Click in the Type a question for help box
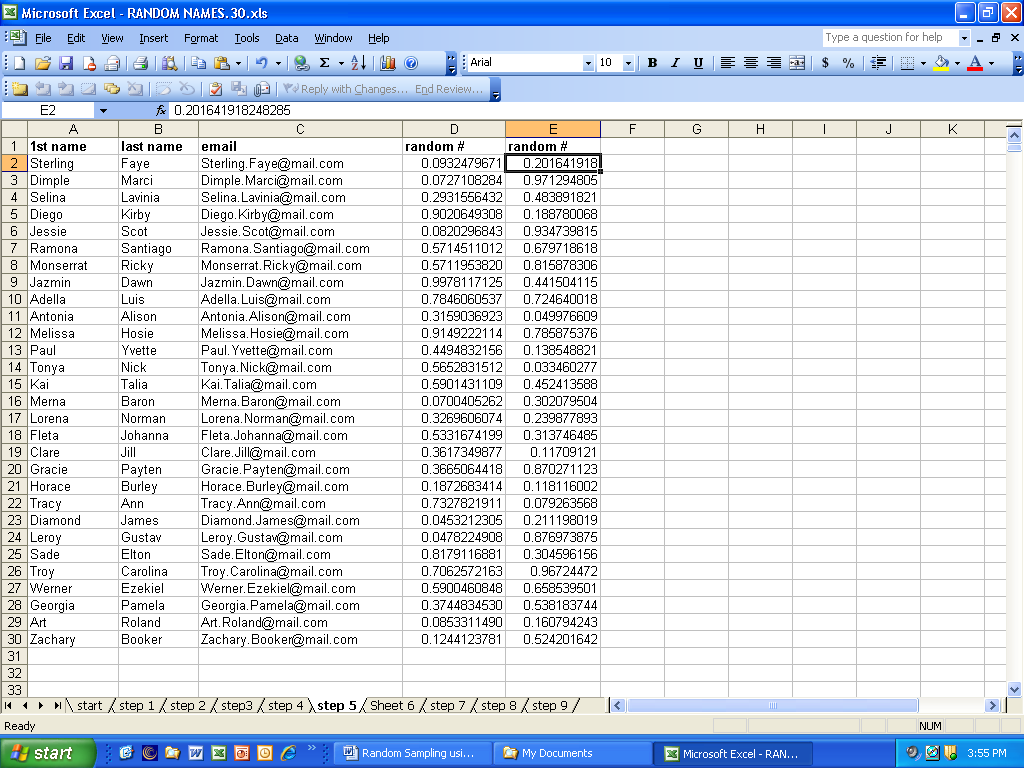The height and width of the screenshot is (768, 1024). [889, 37]
